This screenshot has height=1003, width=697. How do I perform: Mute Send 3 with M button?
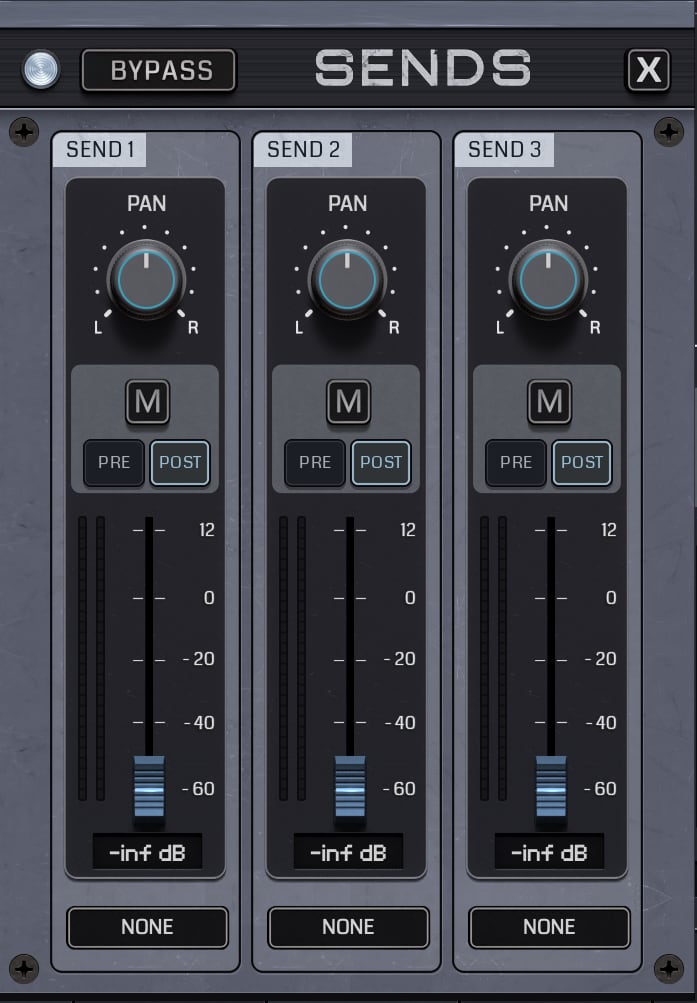[x=549, y=402]
